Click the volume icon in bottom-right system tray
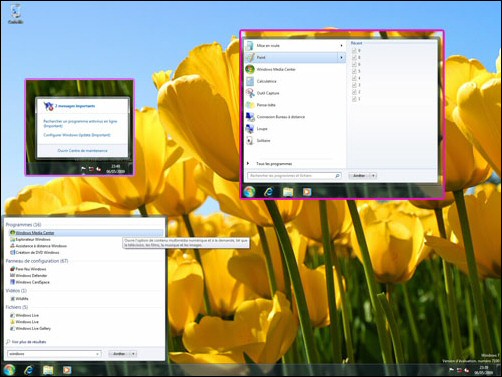Image resolution: width=502 pixels, height=377 pixels. click(467, 370)
